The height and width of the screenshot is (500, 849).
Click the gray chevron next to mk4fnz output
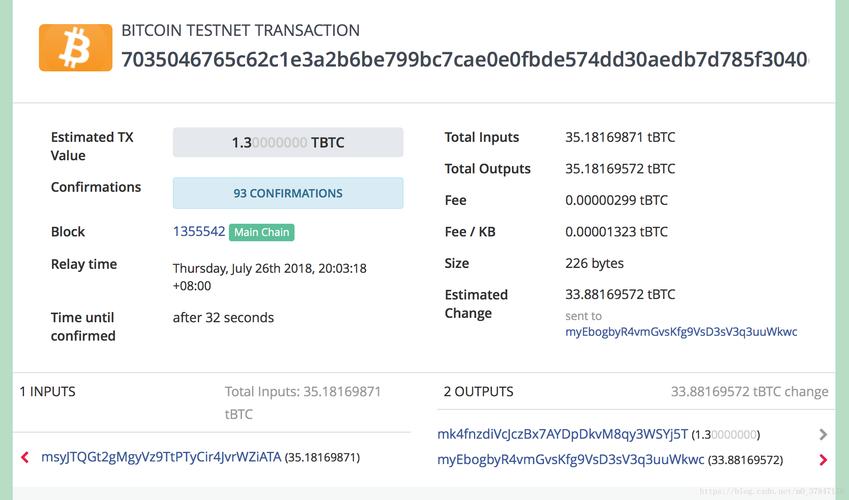pyautogui.click(x=823, y=435)
